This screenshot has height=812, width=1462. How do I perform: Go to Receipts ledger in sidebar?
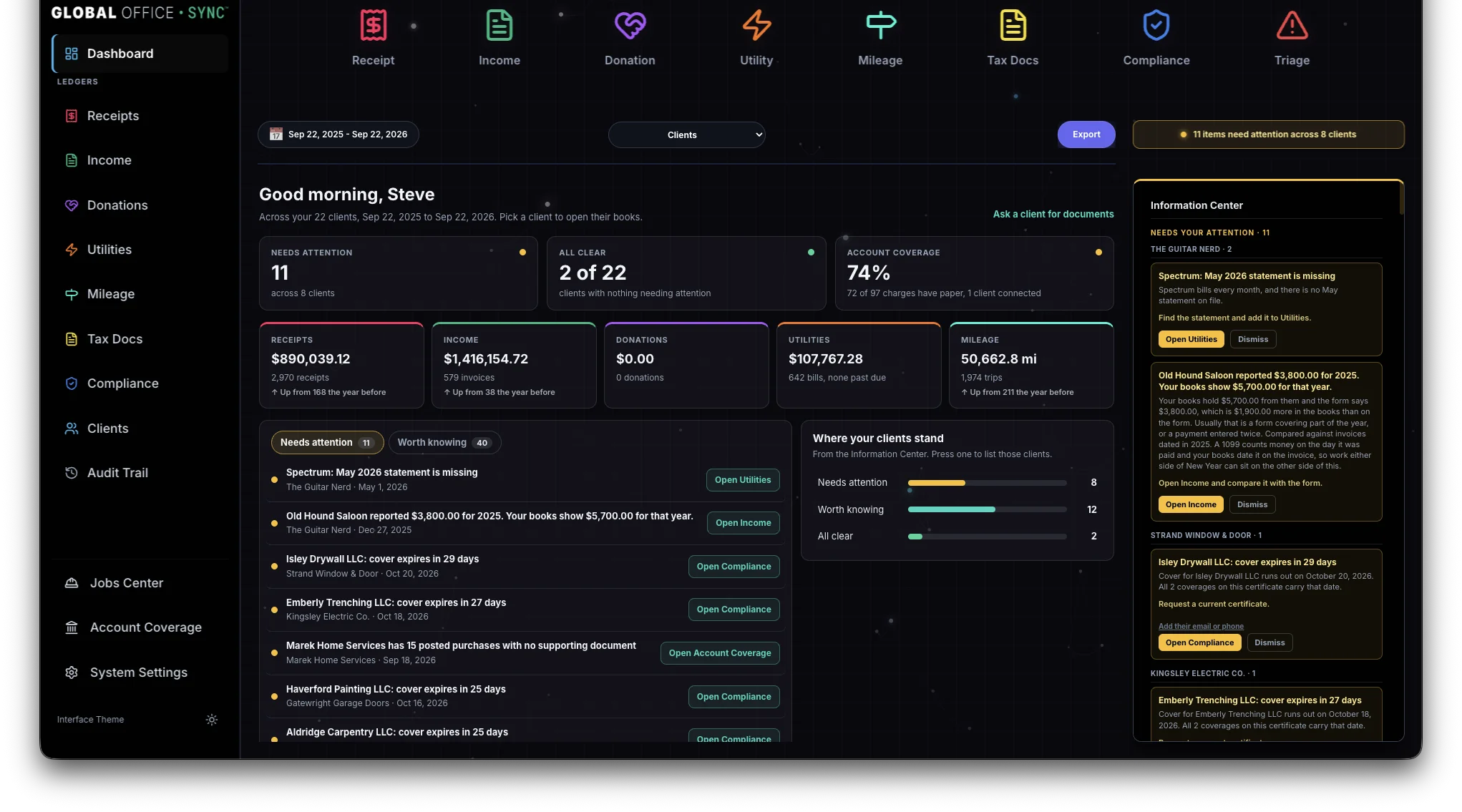coord(140,116)
